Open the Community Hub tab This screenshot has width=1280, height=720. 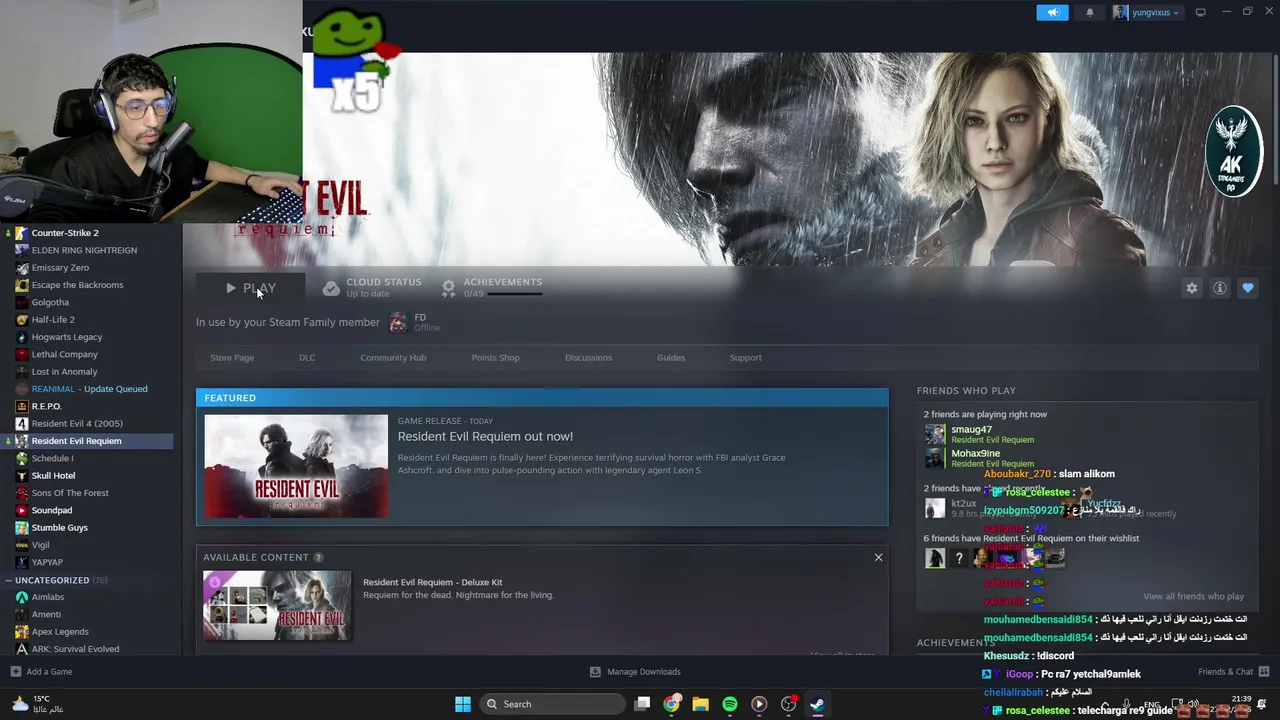tap(393, 357)
